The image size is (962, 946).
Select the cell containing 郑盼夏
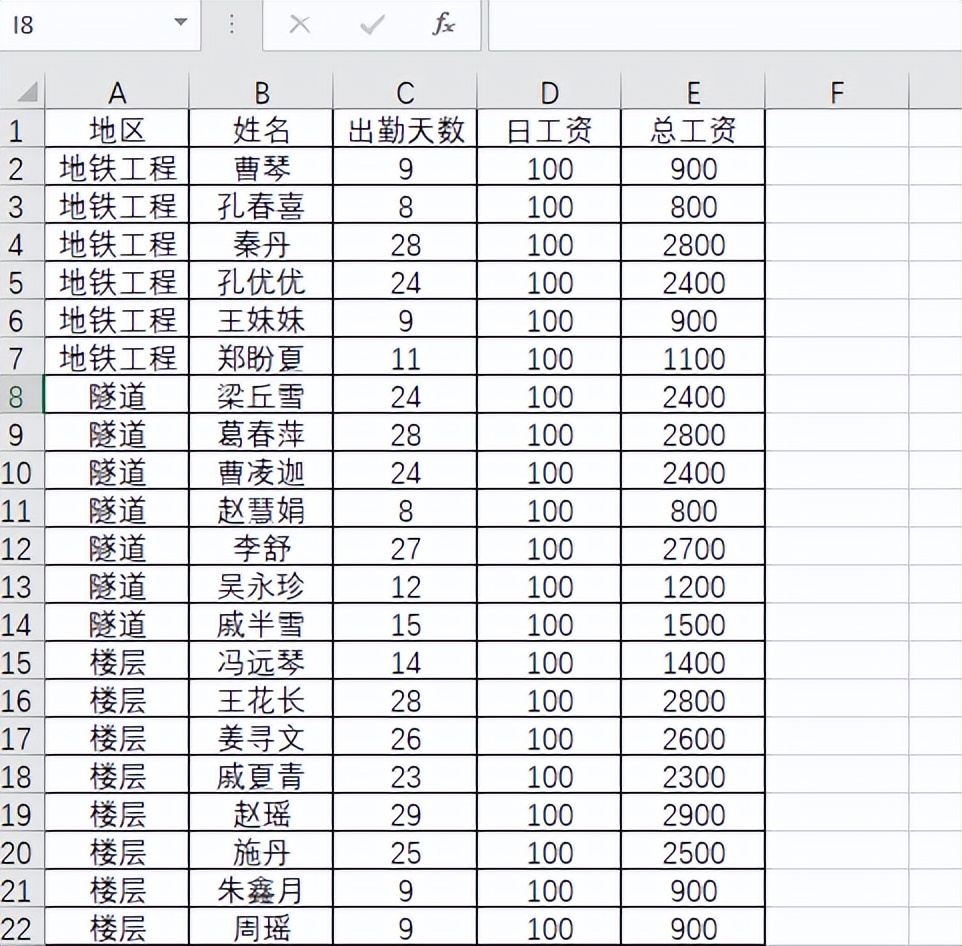(x=261, y=356)
